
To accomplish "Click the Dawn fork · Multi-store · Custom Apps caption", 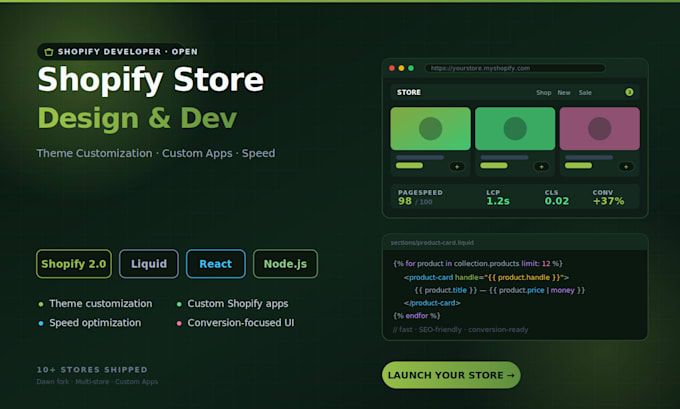I will (97, 382).
